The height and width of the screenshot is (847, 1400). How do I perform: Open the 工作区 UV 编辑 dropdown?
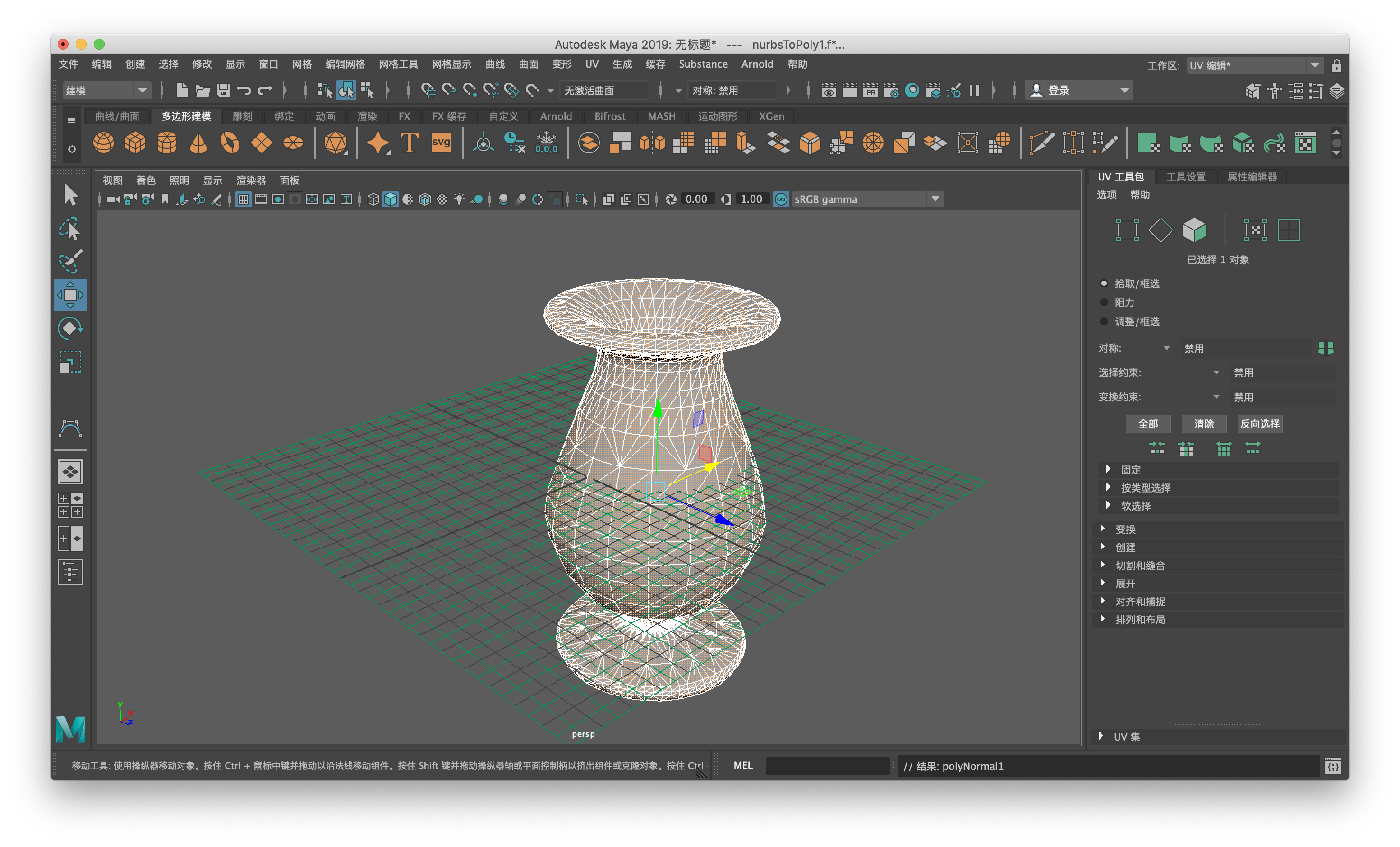[x=1255, y=66]
